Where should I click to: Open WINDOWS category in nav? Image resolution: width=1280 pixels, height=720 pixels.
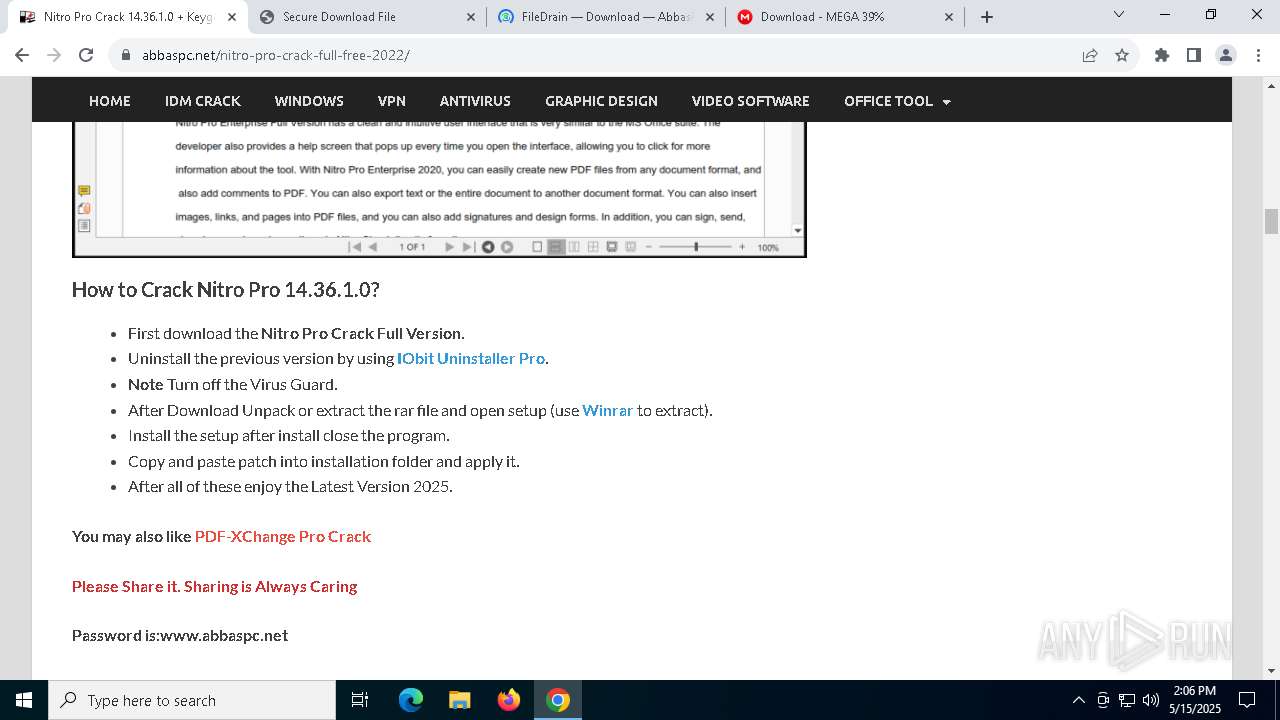(x=309, y=101)
